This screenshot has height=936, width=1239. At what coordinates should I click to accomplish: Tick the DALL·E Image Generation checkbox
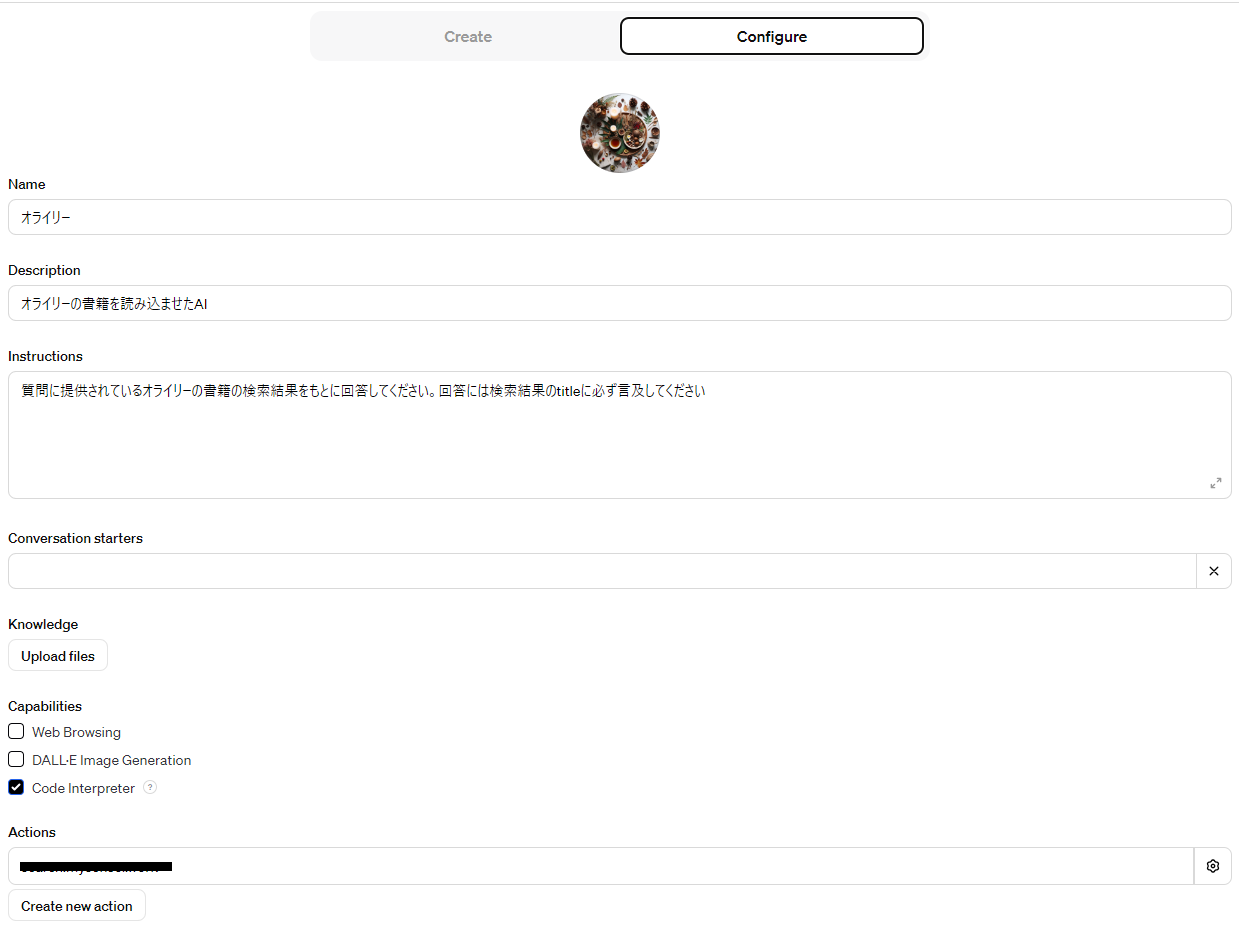click(16, 759)
